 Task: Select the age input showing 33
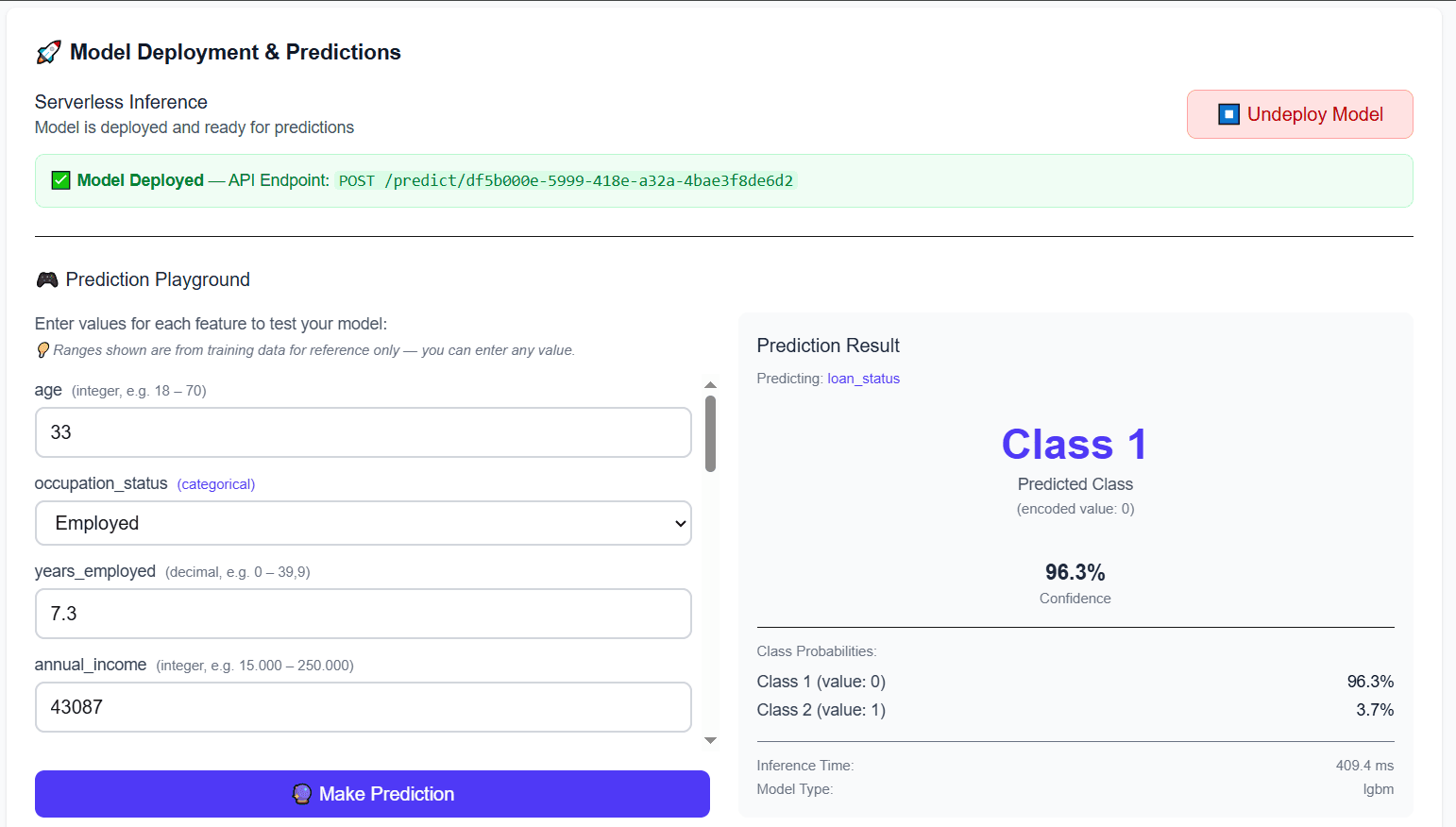tap(363, 432)
